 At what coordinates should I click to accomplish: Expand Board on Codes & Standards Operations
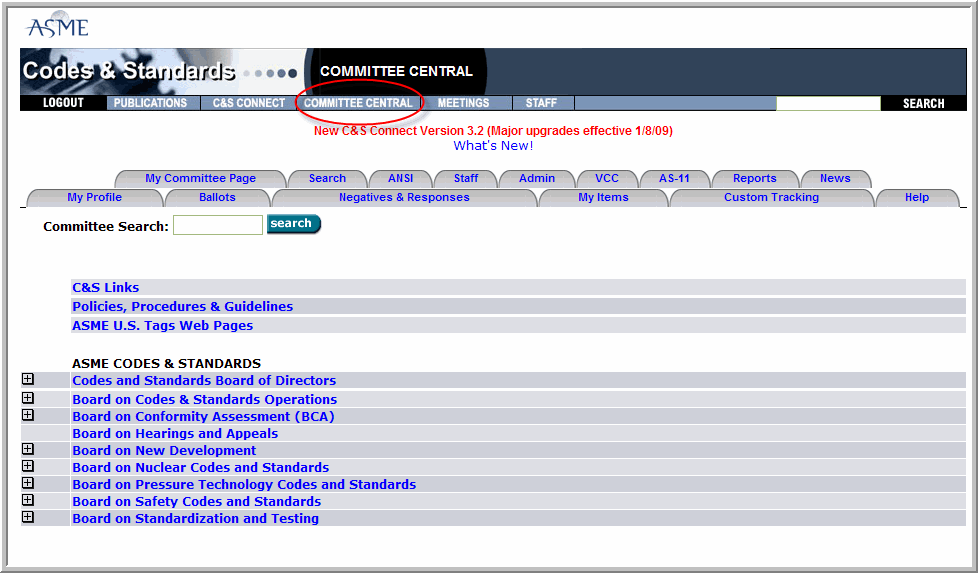(x=28, y=398)
